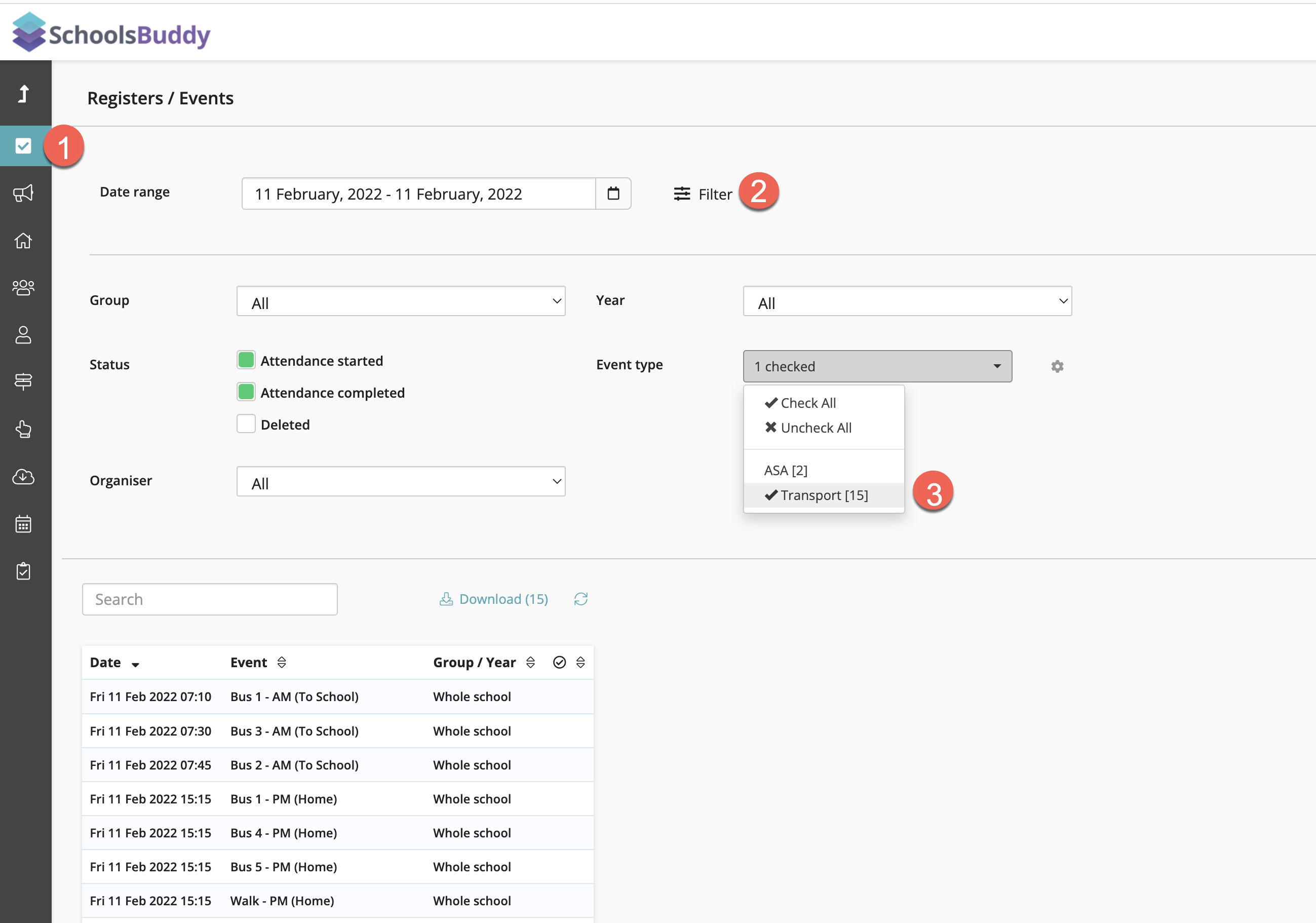Click the Fri 11 Feb 2022 07:10 cell
The image size is (1316, 923).
pos(151,697)
